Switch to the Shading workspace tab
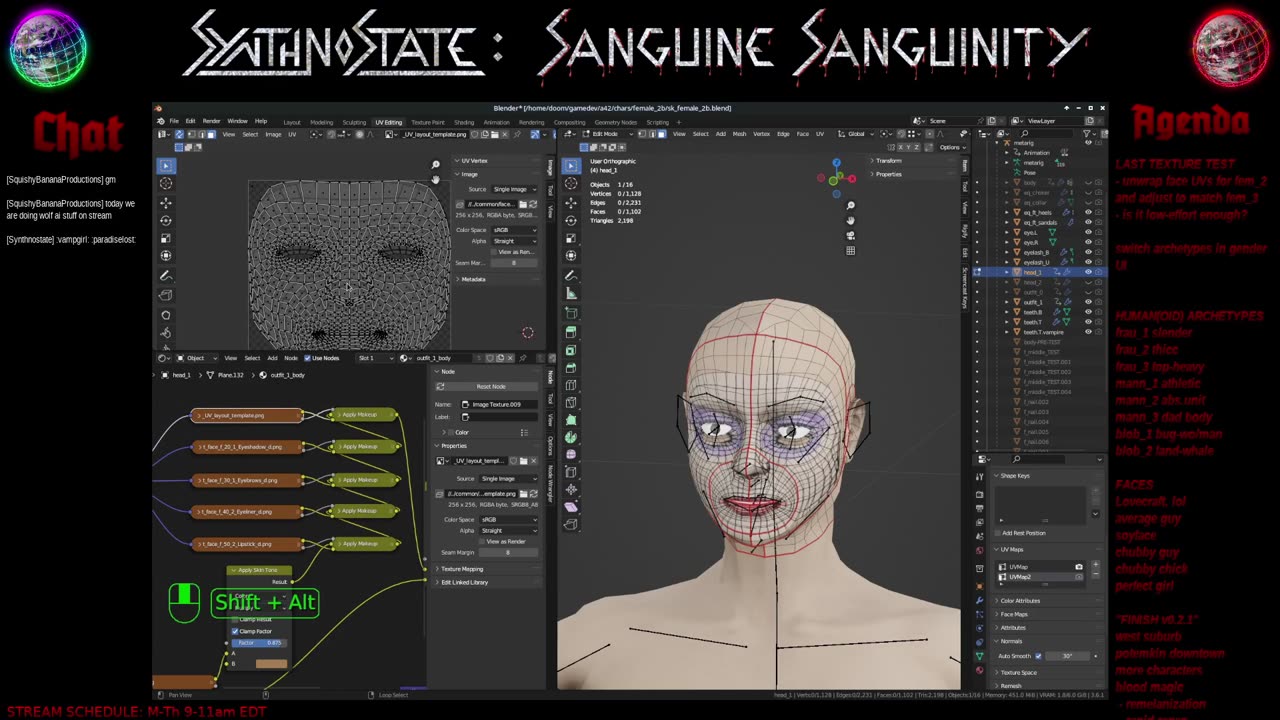The width and height of the screenshot is (1280, 720). (x=464, y=122)
